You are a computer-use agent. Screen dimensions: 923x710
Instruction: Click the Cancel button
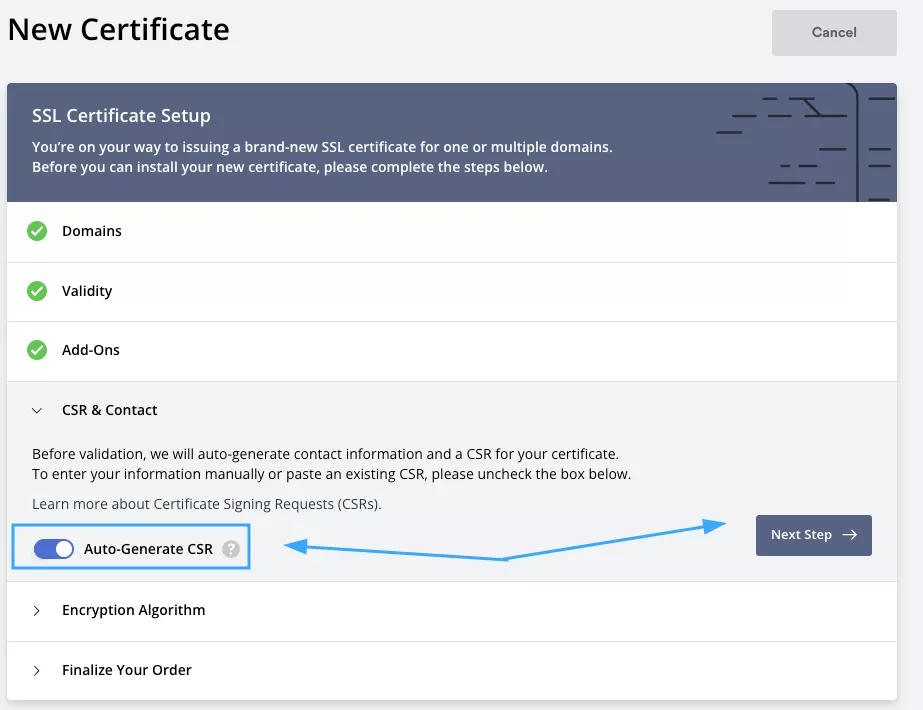point(833,32)
